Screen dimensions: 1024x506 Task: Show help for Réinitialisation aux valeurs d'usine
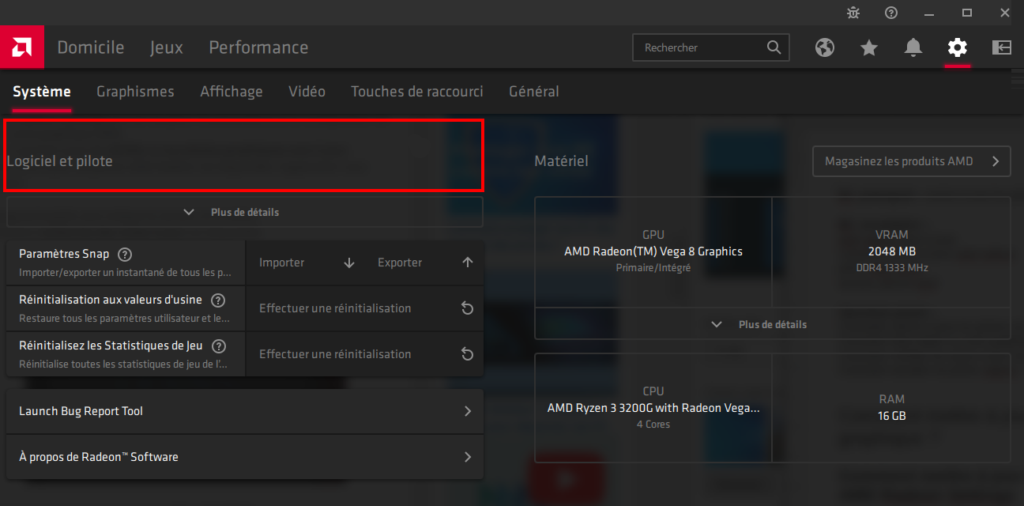point(218,300)
